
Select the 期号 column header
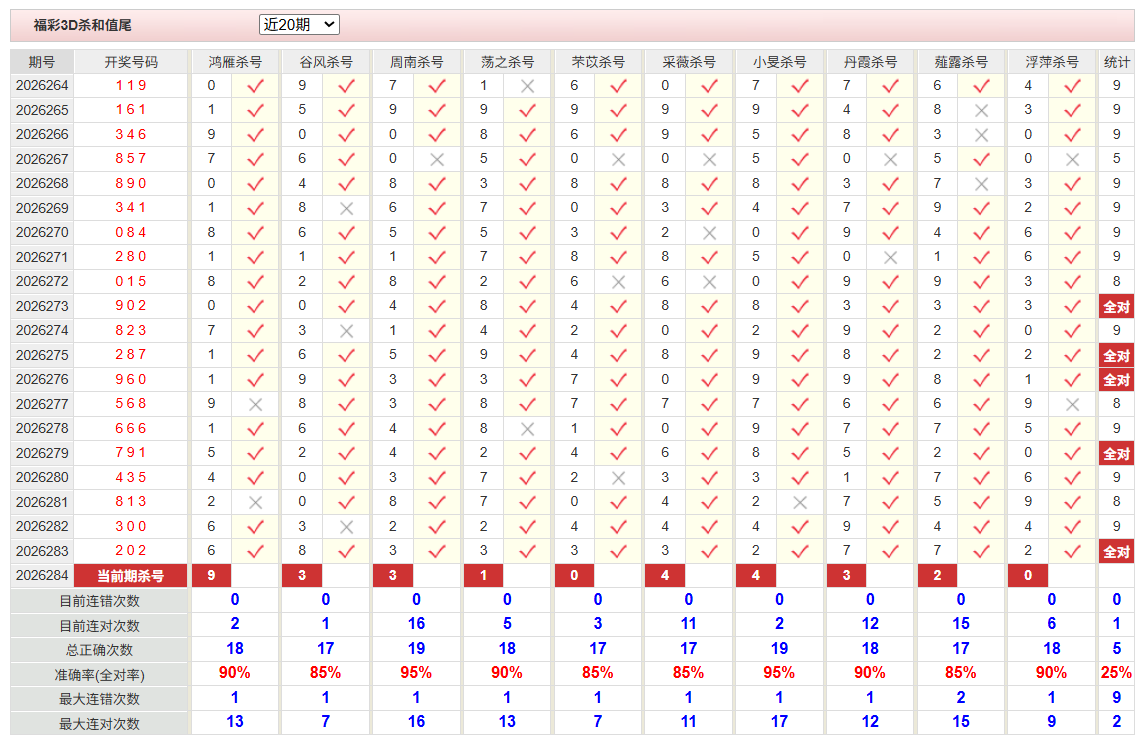pos(42,62)
